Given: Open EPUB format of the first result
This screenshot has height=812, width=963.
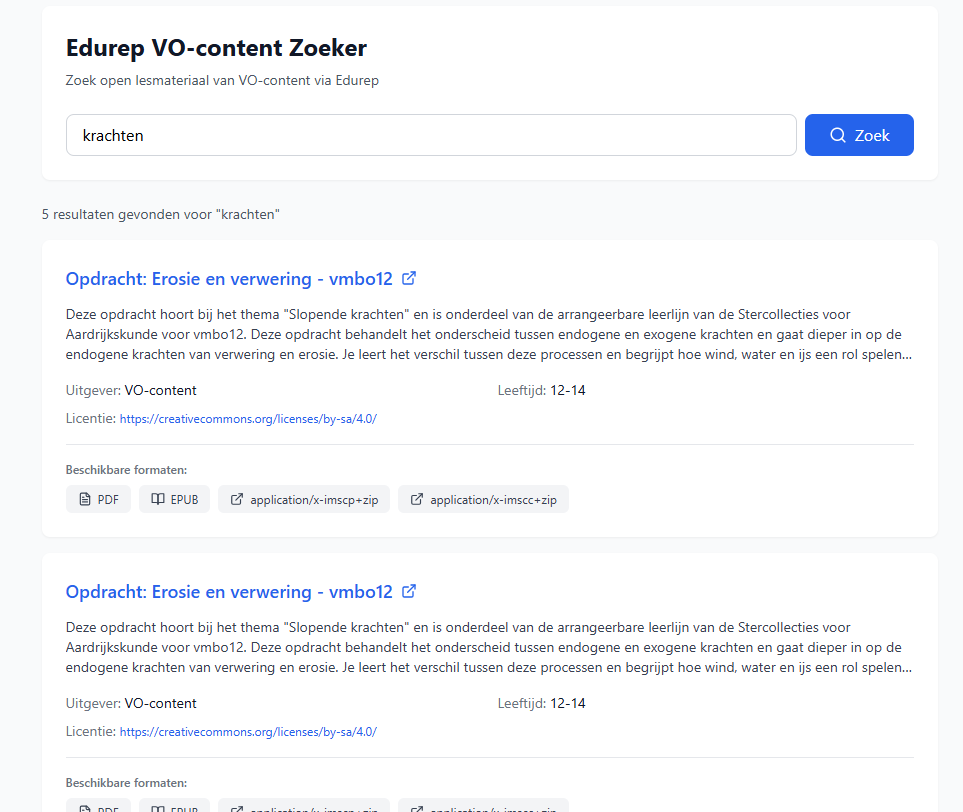Looking at the screenshot, I should 174,499.
